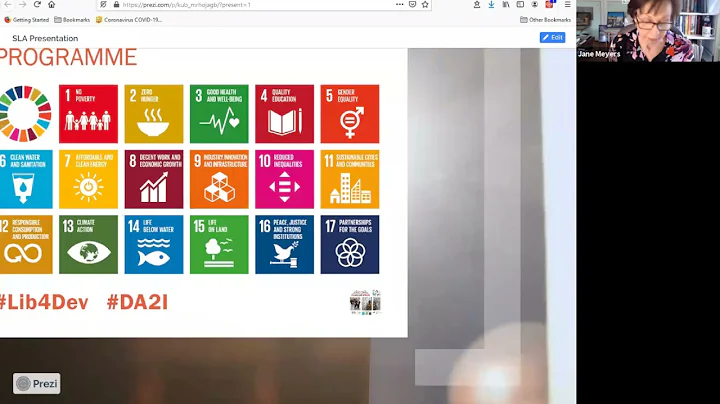
Task: Select the 2 Zero Hunger tile
Action: pos(154,114)
